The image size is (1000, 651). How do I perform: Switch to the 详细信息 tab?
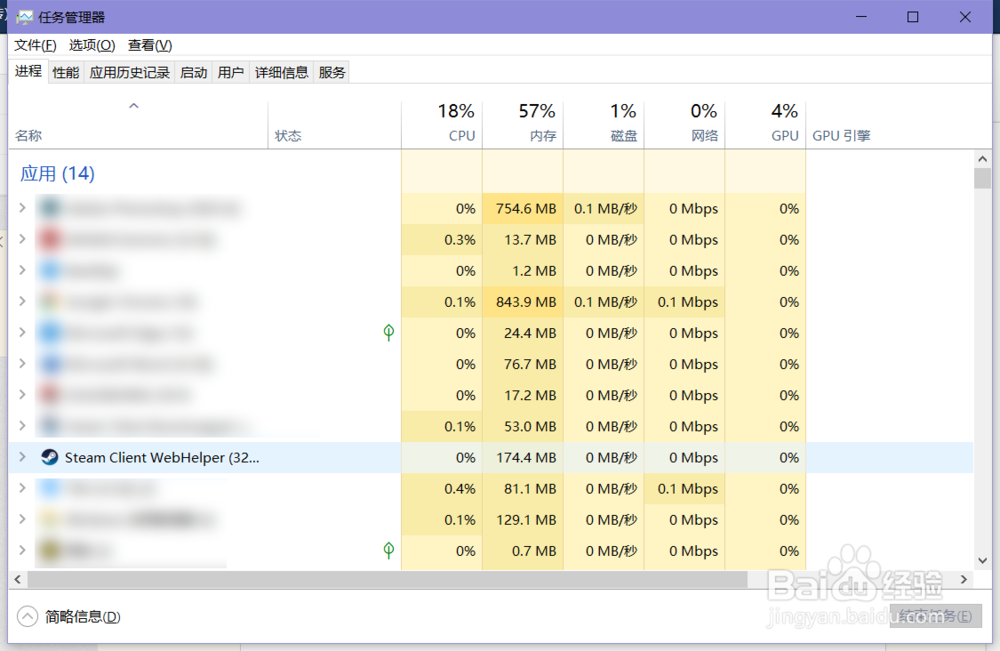[281, 73]
